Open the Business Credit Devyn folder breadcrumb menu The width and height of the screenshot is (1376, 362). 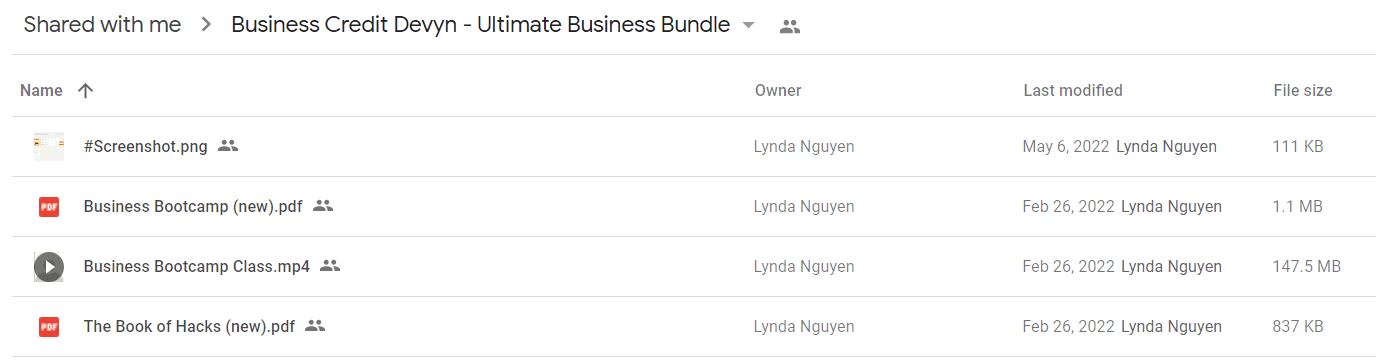481,26
